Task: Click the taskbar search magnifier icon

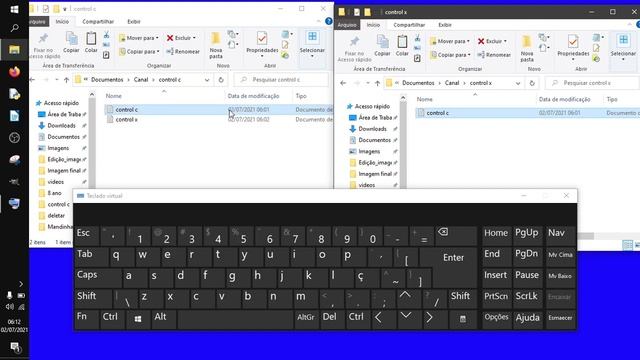Action: pyautogui.click(x=14, y=28)
